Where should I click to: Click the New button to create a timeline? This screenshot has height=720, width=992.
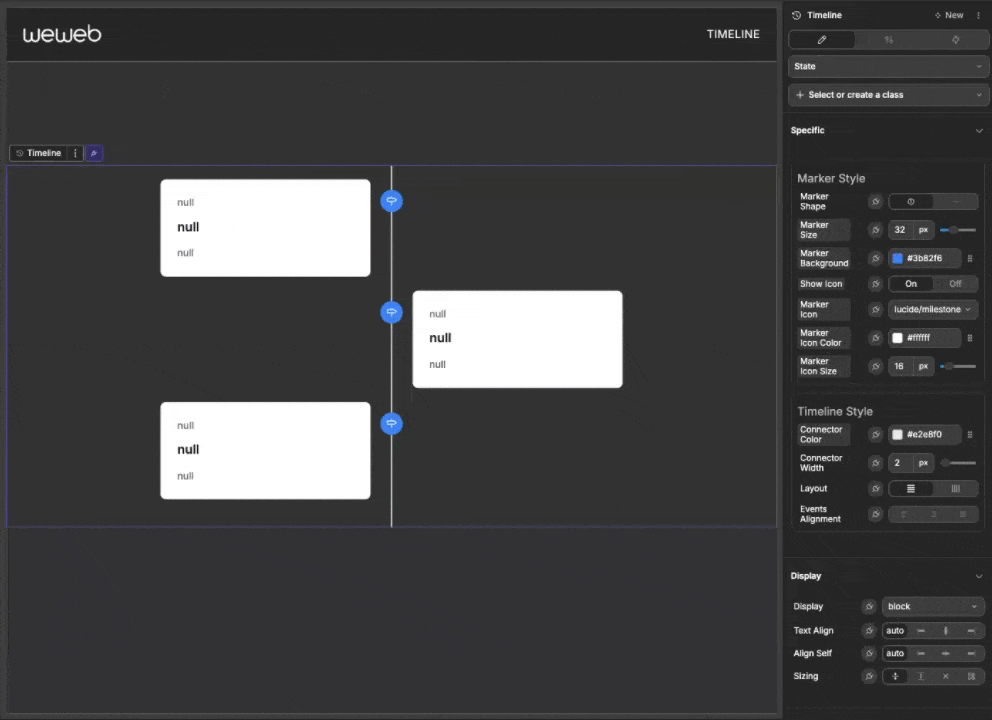[949, 15]
